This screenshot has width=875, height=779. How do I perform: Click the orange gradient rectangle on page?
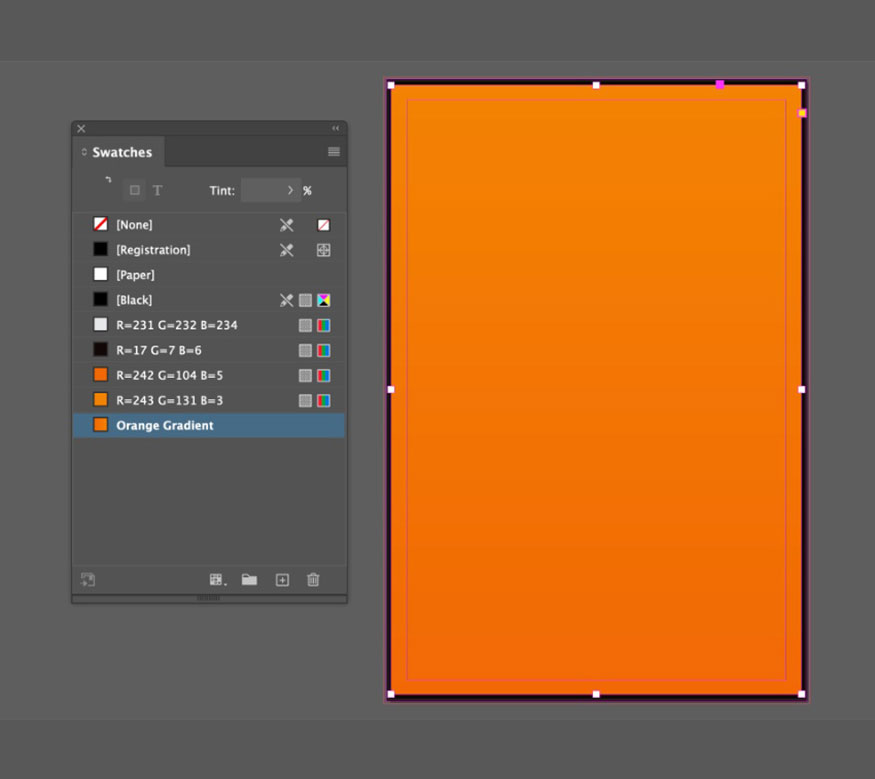tap(596, 390)
